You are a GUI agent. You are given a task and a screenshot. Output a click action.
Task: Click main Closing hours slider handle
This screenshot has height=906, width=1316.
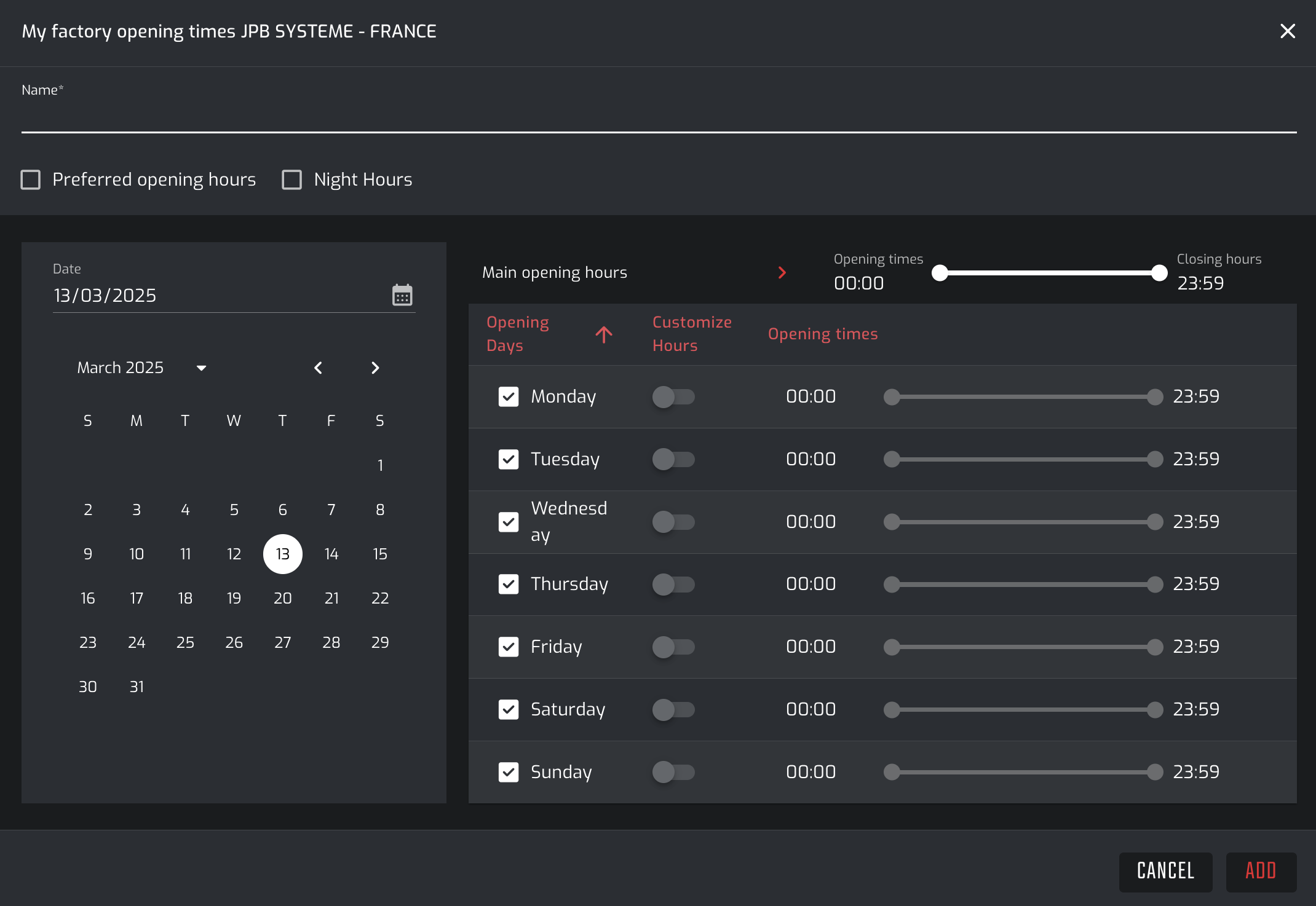[x=1159, y=273]
